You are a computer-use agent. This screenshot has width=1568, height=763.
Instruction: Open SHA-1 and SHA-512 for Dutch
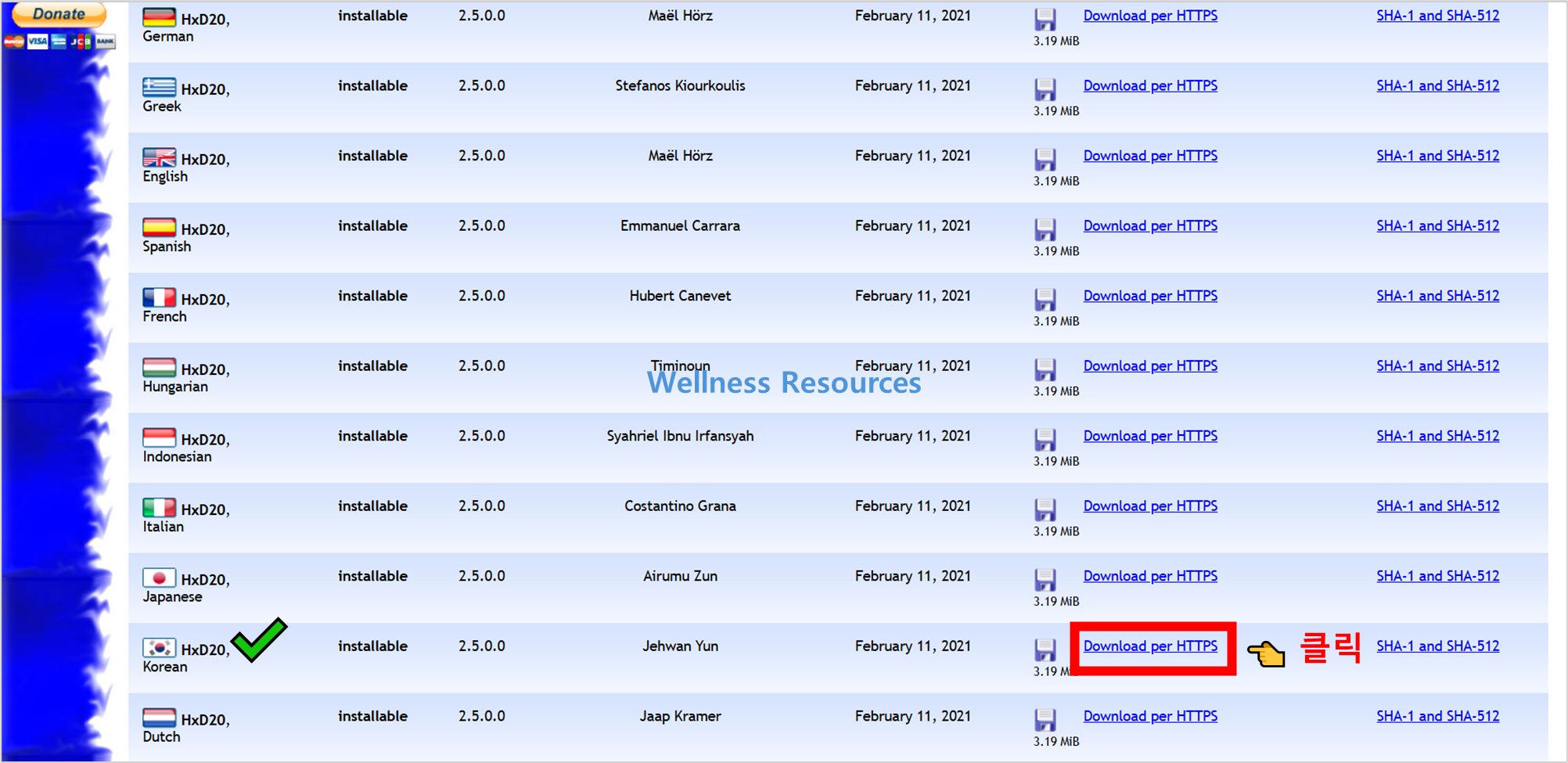coord(1438,716)
